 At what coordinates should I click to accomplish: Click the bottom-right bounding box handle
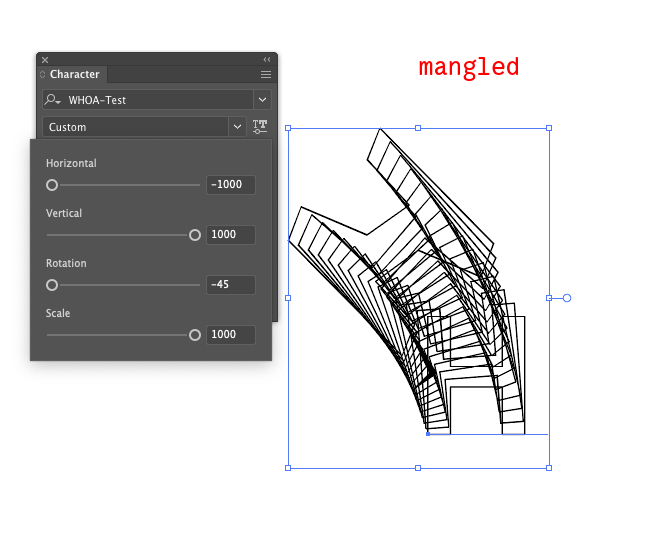click(x=549, y=468)
